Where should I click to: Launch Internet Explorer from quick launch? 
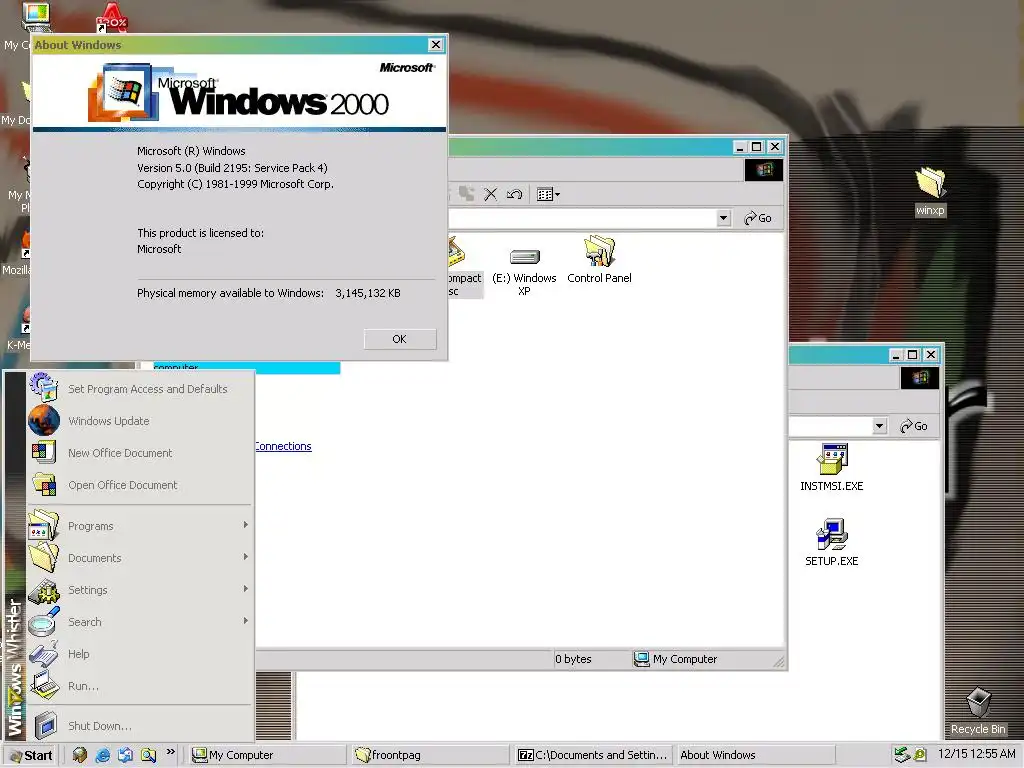pos(103,755)
